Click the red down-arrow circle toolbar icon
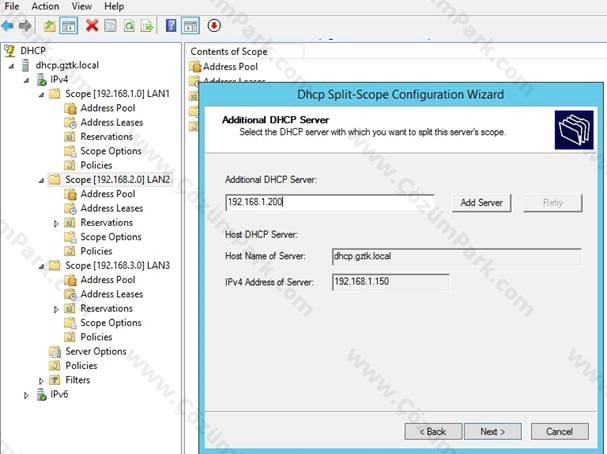Image resolution: width=607 pixels, height=454 pixels. click(x=214, y=25)
